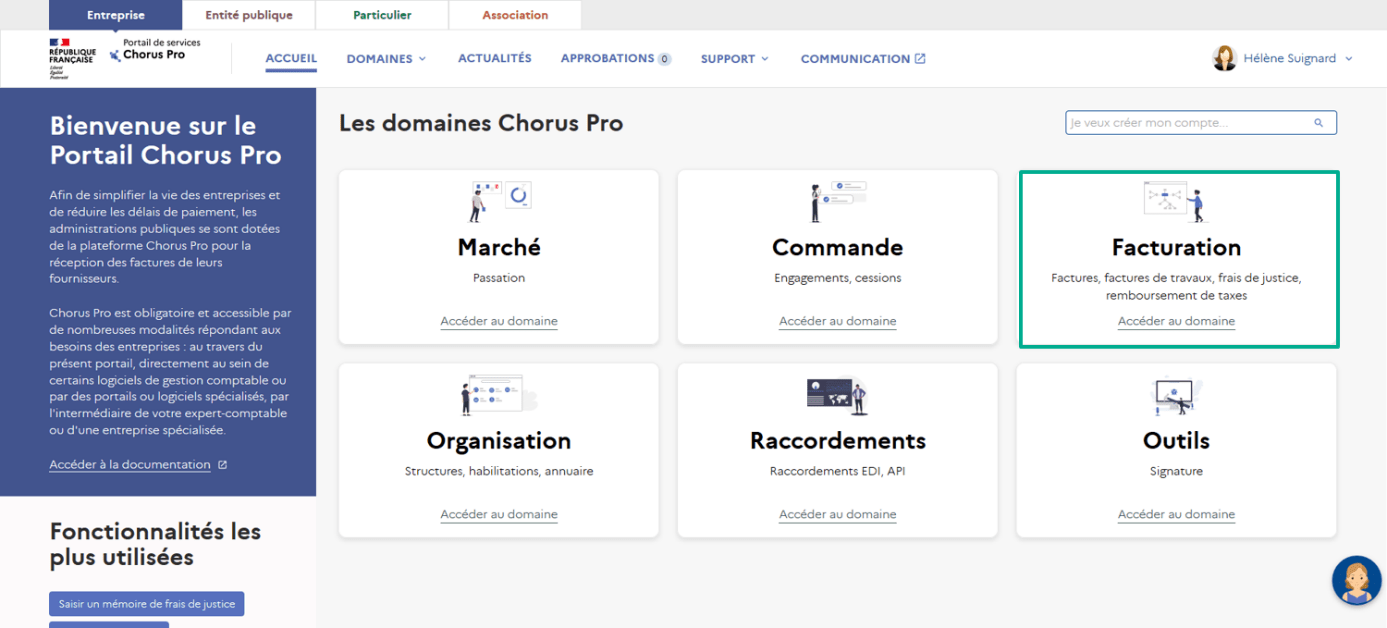
Task: Switch to the Entité publique tab
Action: [249, 15]
